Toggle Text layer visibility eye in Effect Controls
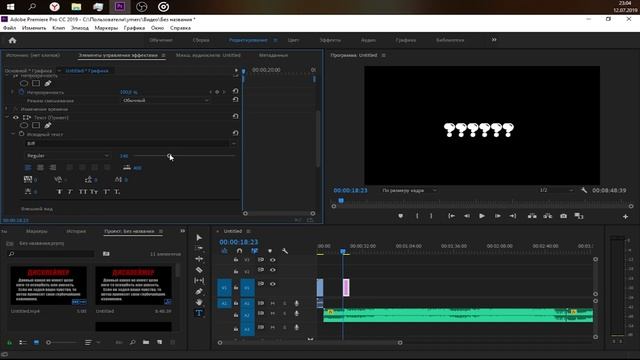The width and height of the screenshot is (640, 360). (16, 118)
